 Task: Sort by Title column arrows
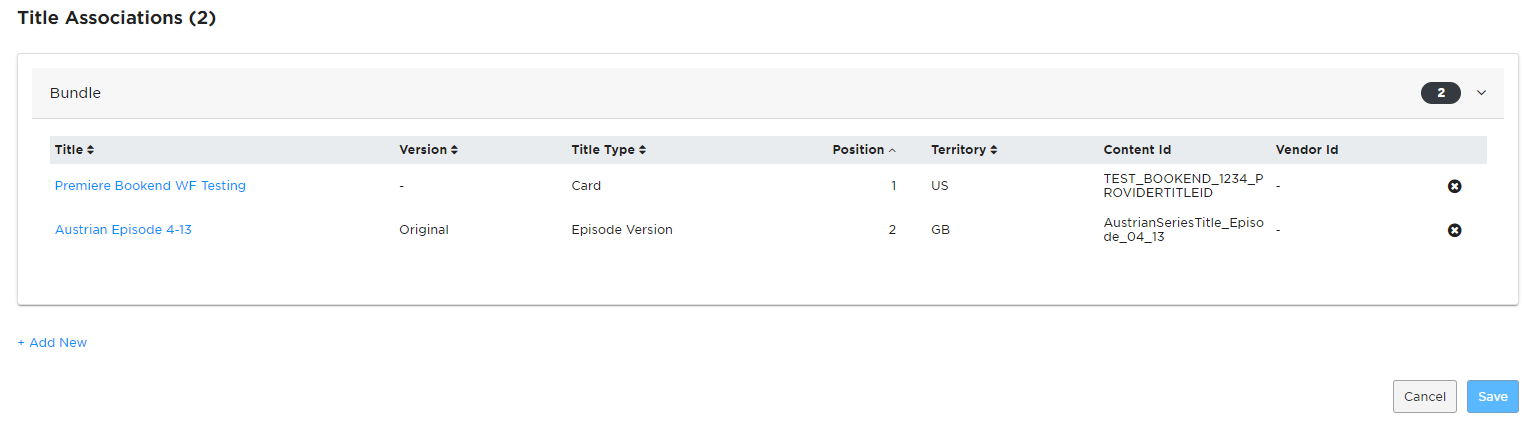tap(91, 150)
